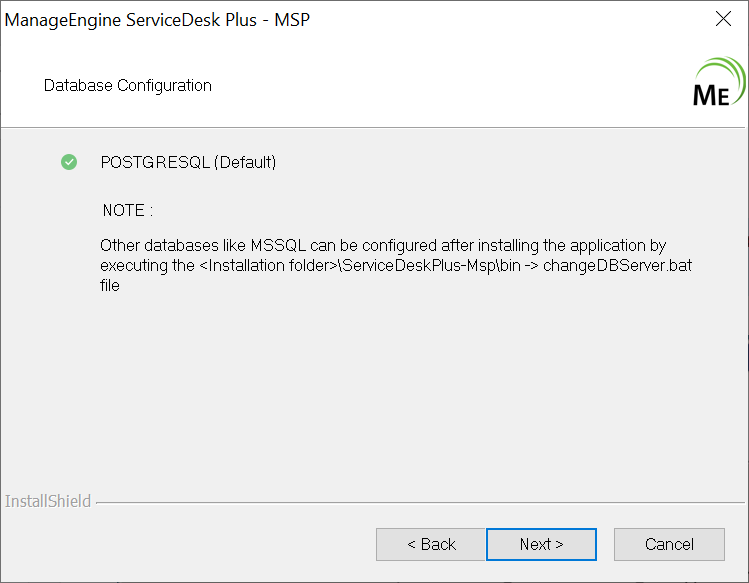Click the green checkmark beside POSTGRESQL
The height and width of the screenshot is (583, 749).
coord(69,162)
